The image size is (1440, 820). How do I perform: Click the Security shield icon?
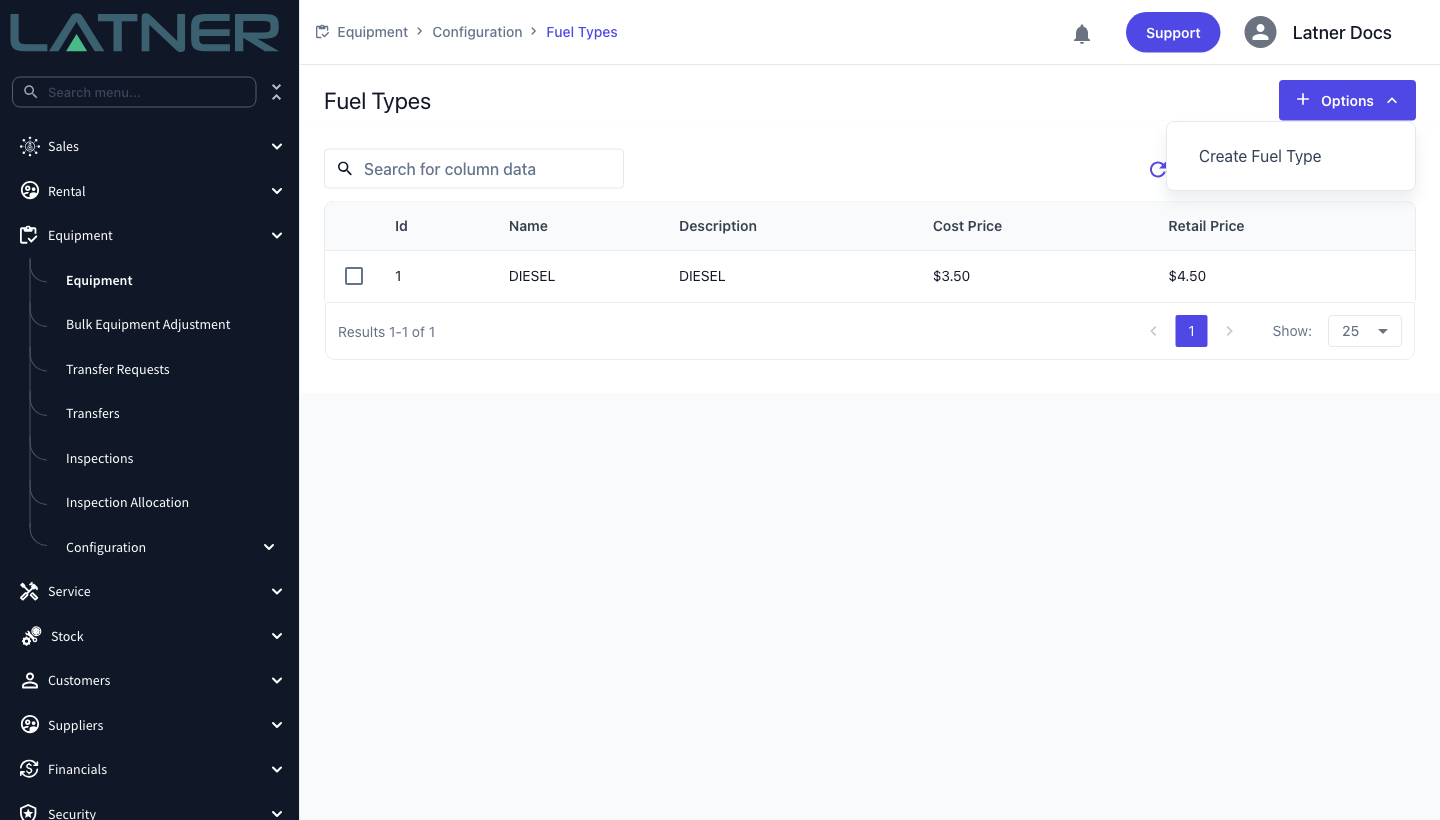pos(30,813)
